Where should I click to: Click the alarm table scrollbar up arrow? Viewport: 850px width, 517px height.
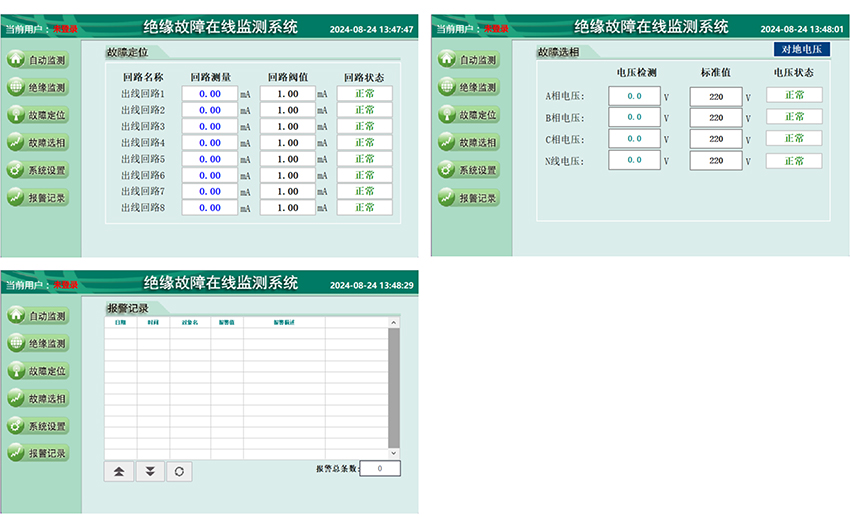click(x=393, y=323)
